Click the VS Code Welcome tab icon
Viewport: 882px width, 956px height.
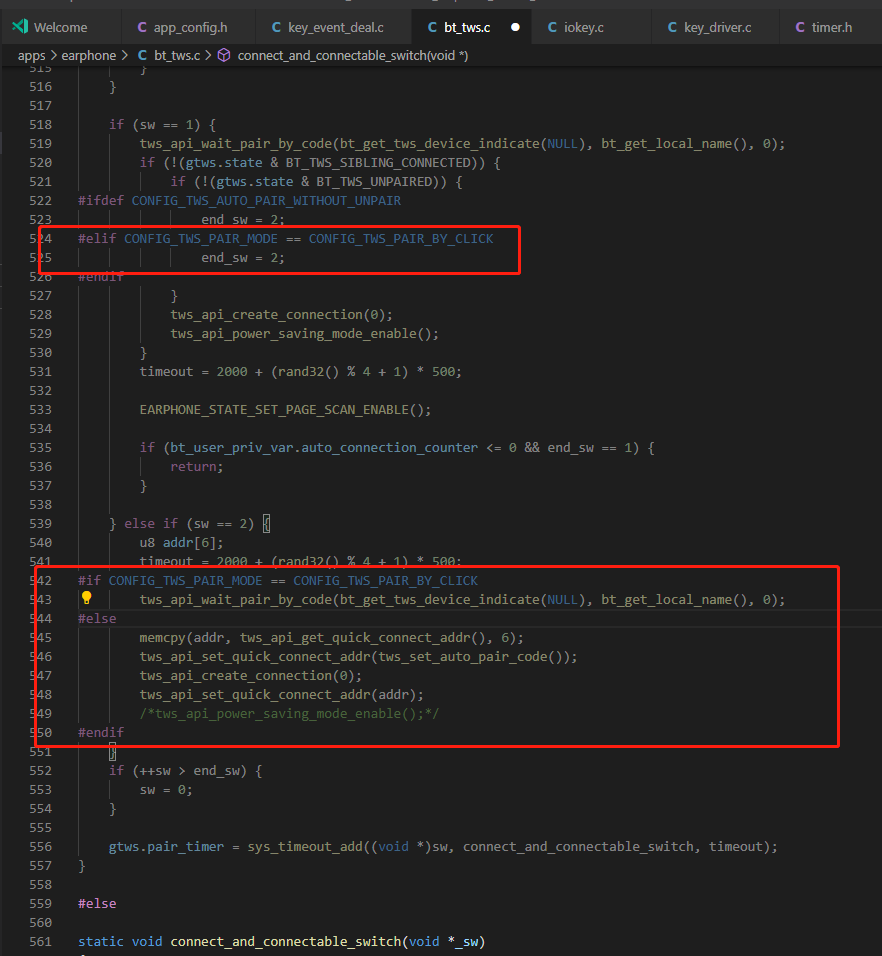(x=21, y=27)
